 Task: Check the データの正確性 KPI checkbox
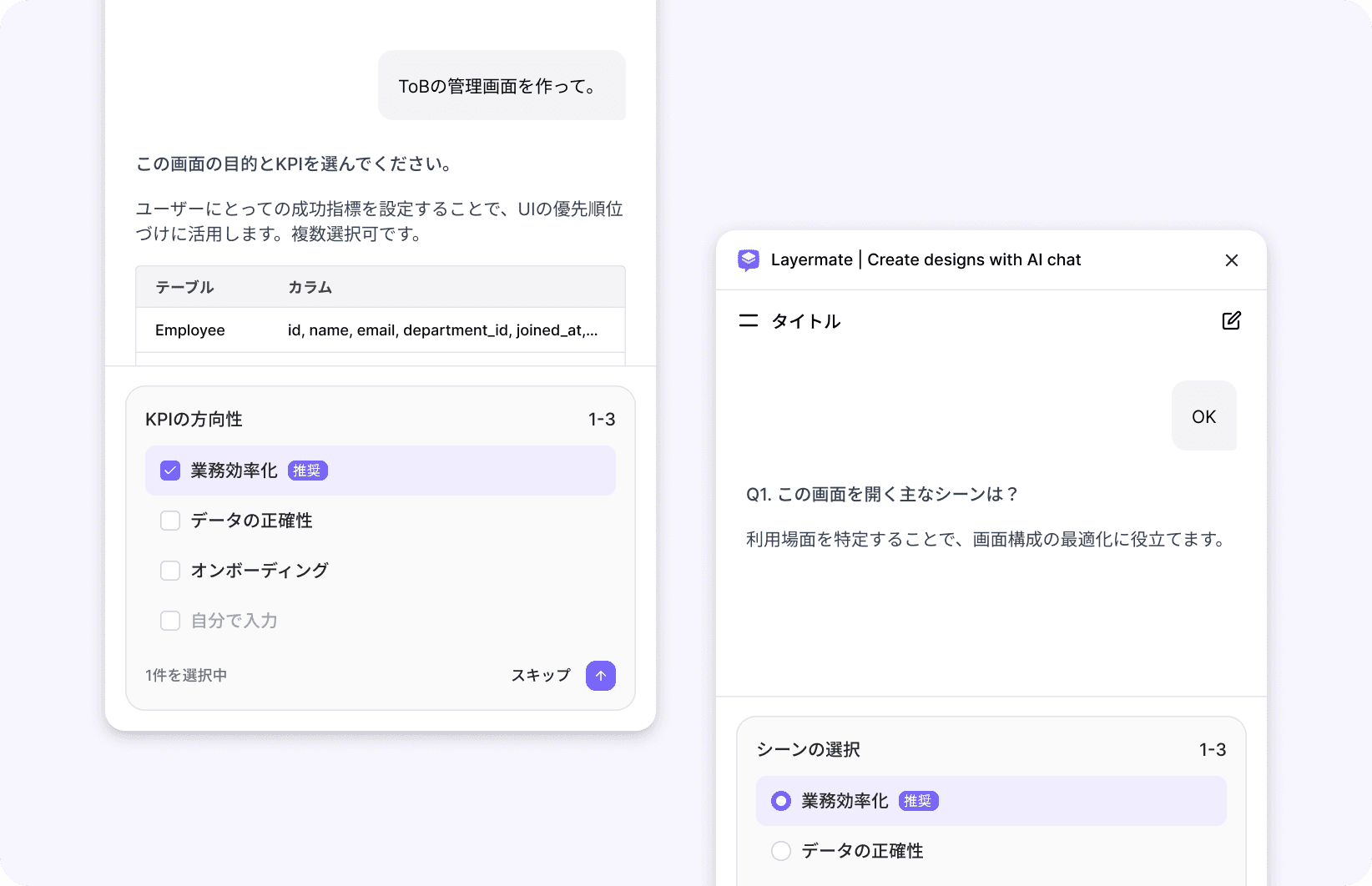click(170, 520)
